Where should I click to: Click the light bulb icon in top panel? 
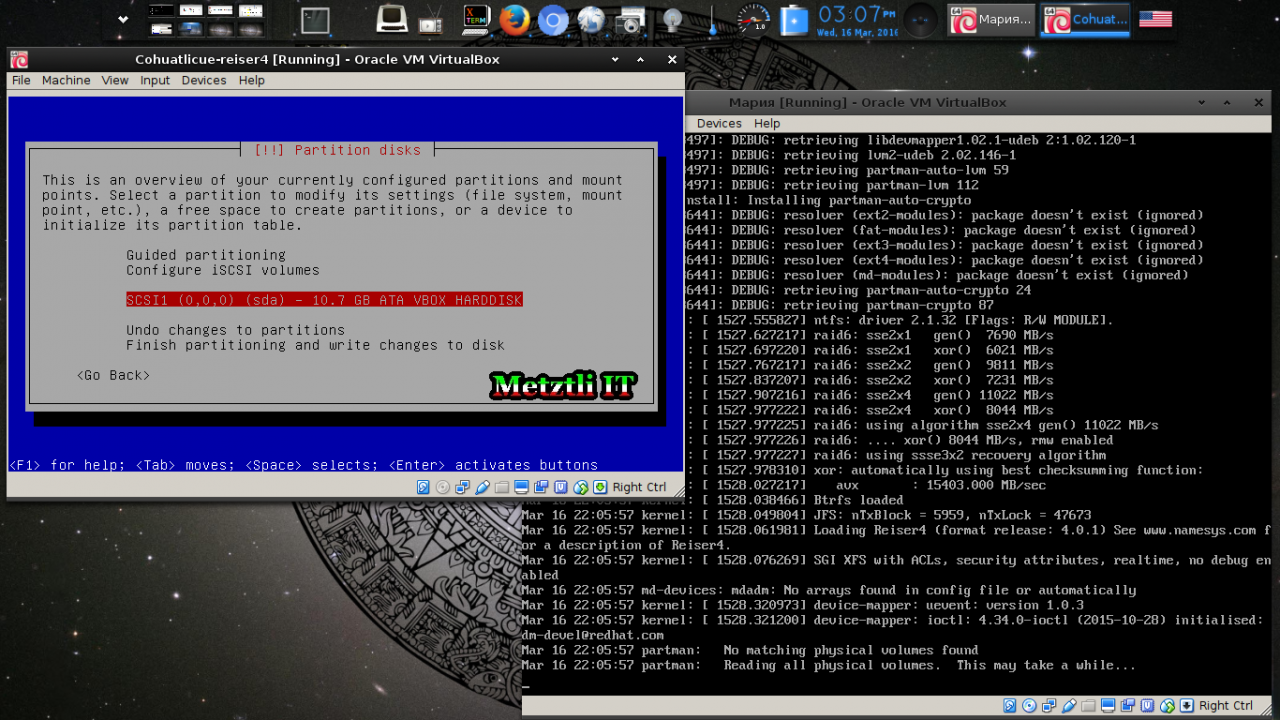(x=673, y=19)
